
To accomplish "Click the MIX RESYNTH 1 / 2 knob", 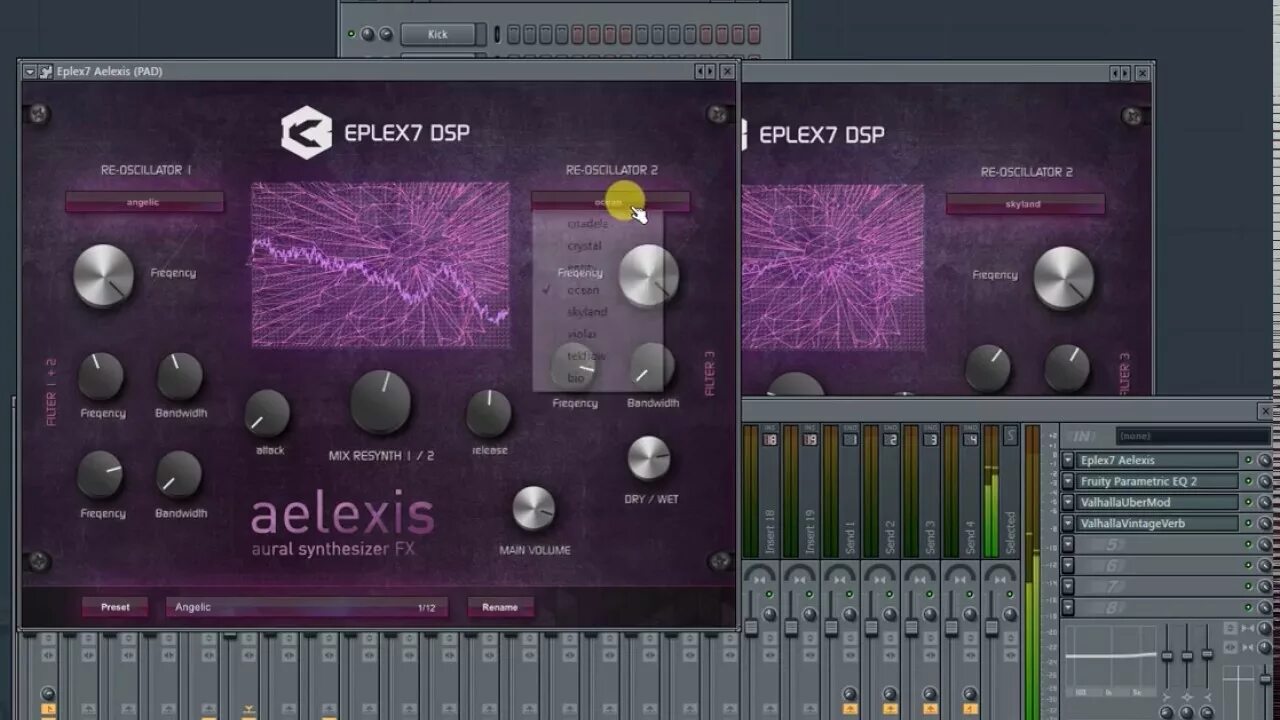I will point(380,402).
